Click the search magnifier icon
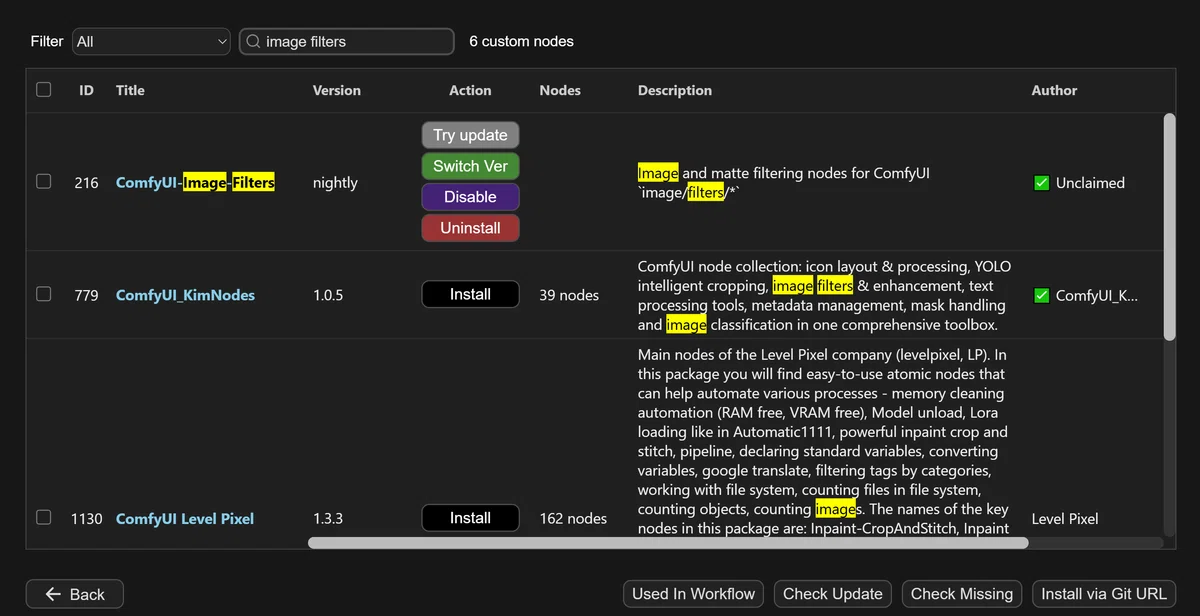This screenshot has width=1200, height=616. coord(253,41)
